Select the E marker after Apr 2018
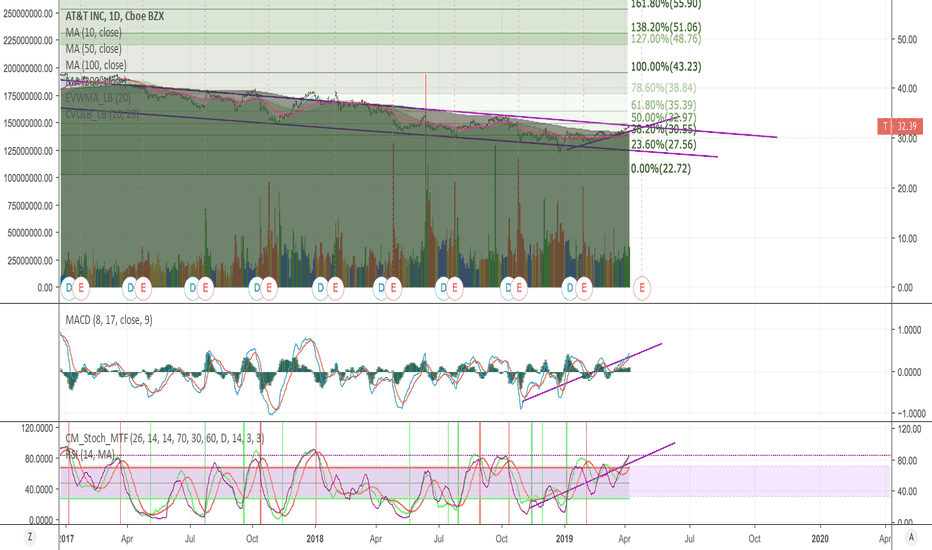This screenshot has width=932, height=550. [x=393, y=288]
